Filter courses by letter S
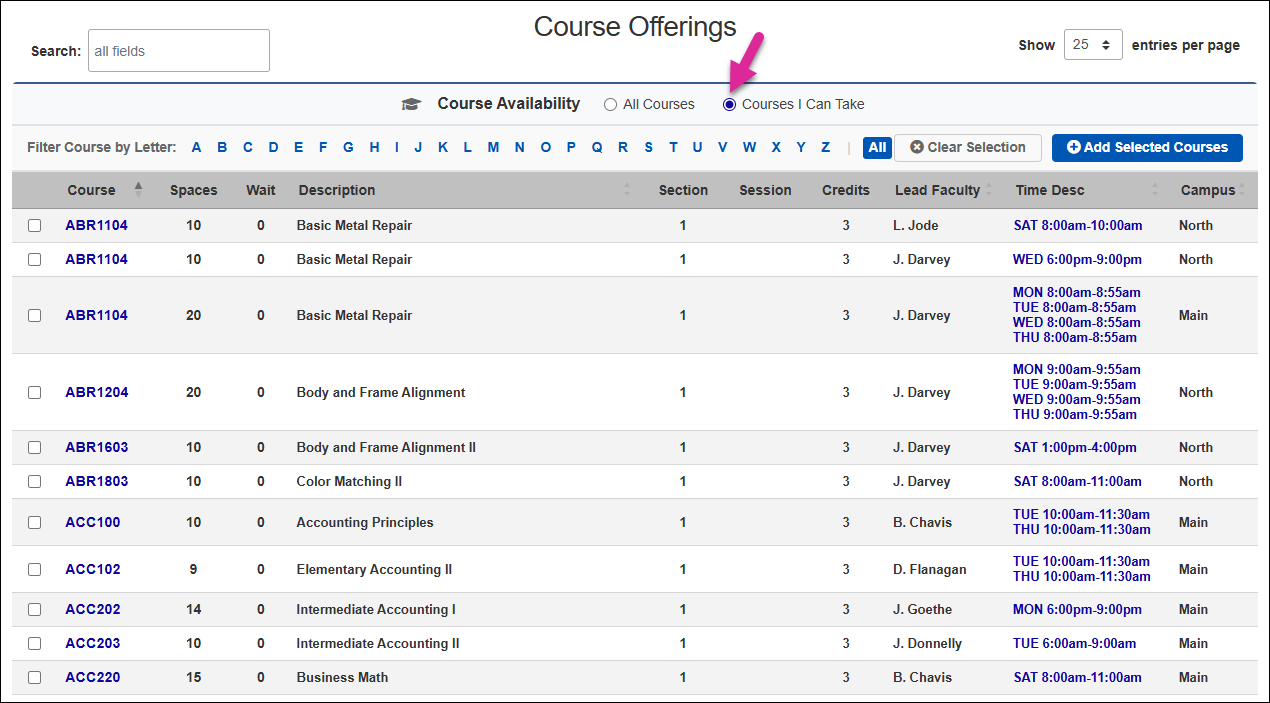The image size is (1270, 703). pyautogui.click(x=648, y=147)
